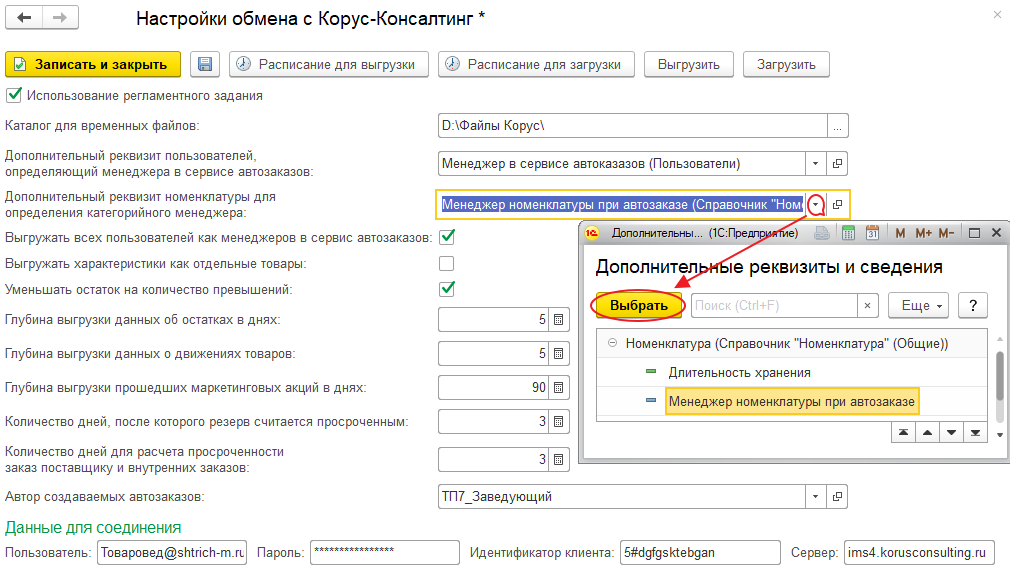1010x570 pixels.
Task: Move item to bottom in dialog list
Action: (975, 433)
